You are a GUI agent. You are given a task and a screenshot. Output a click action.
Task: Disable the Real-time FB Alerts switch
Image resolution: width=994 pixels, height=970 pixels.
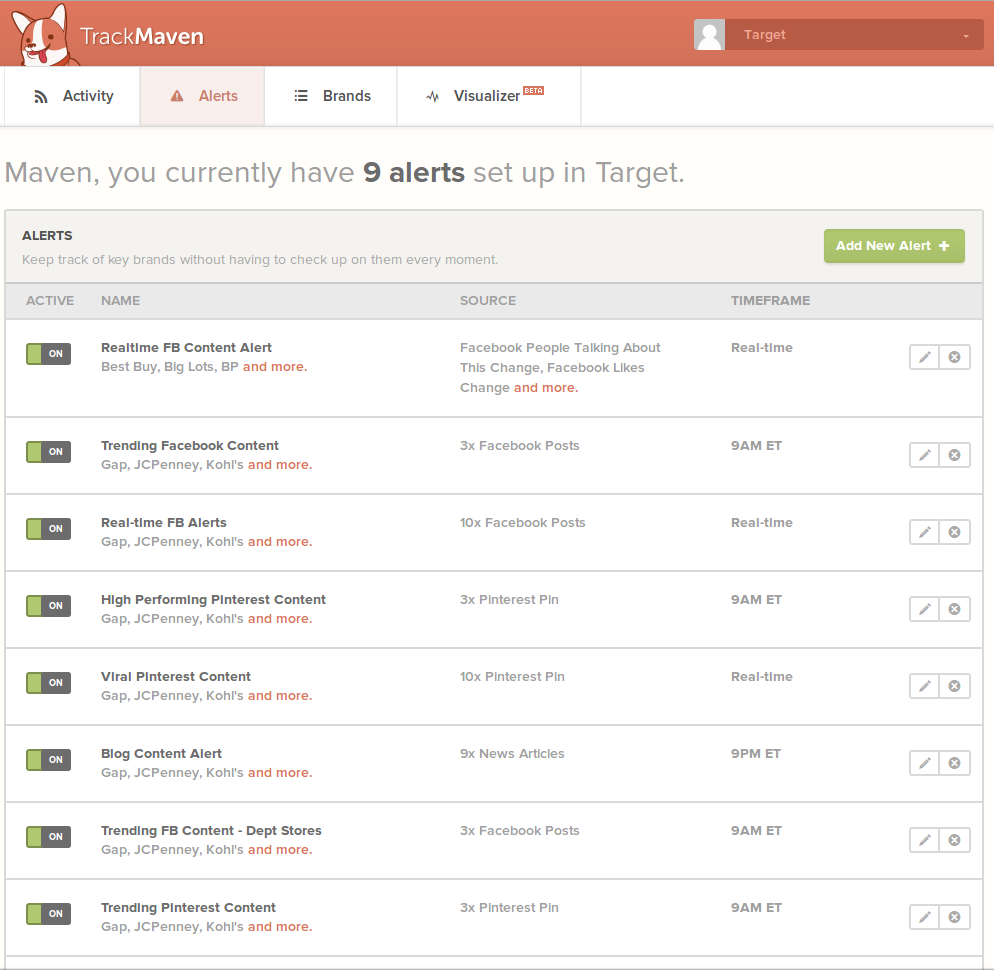[48, 529]
